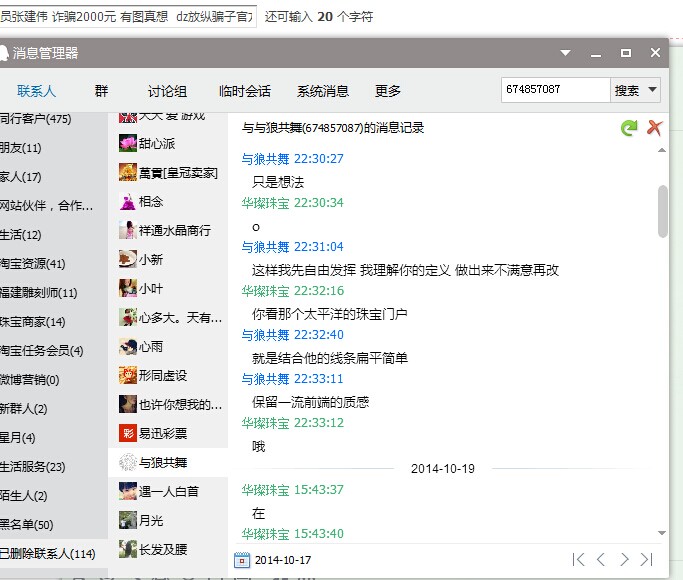Click message 就是结合他的线条扁平简单

coord(330,358)
